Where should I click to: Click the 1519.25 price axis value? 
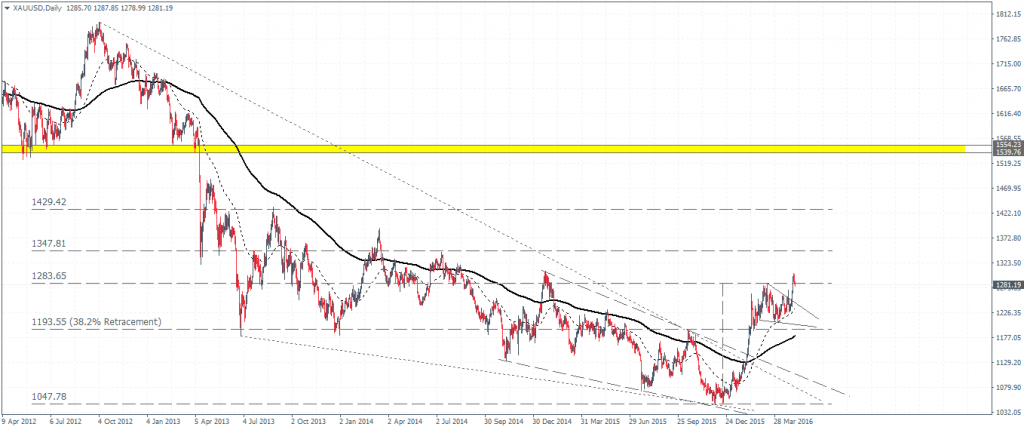[1007, 163]
